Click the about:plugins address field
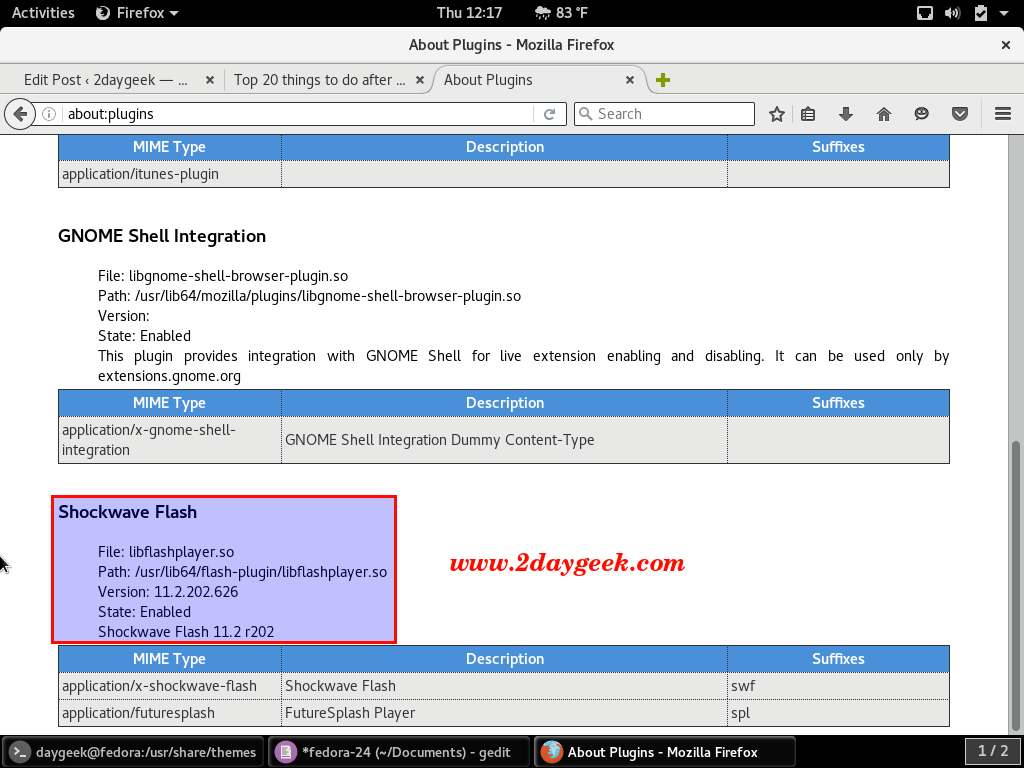The width and height of the screenshot is (1024, 768). [297, 114]
